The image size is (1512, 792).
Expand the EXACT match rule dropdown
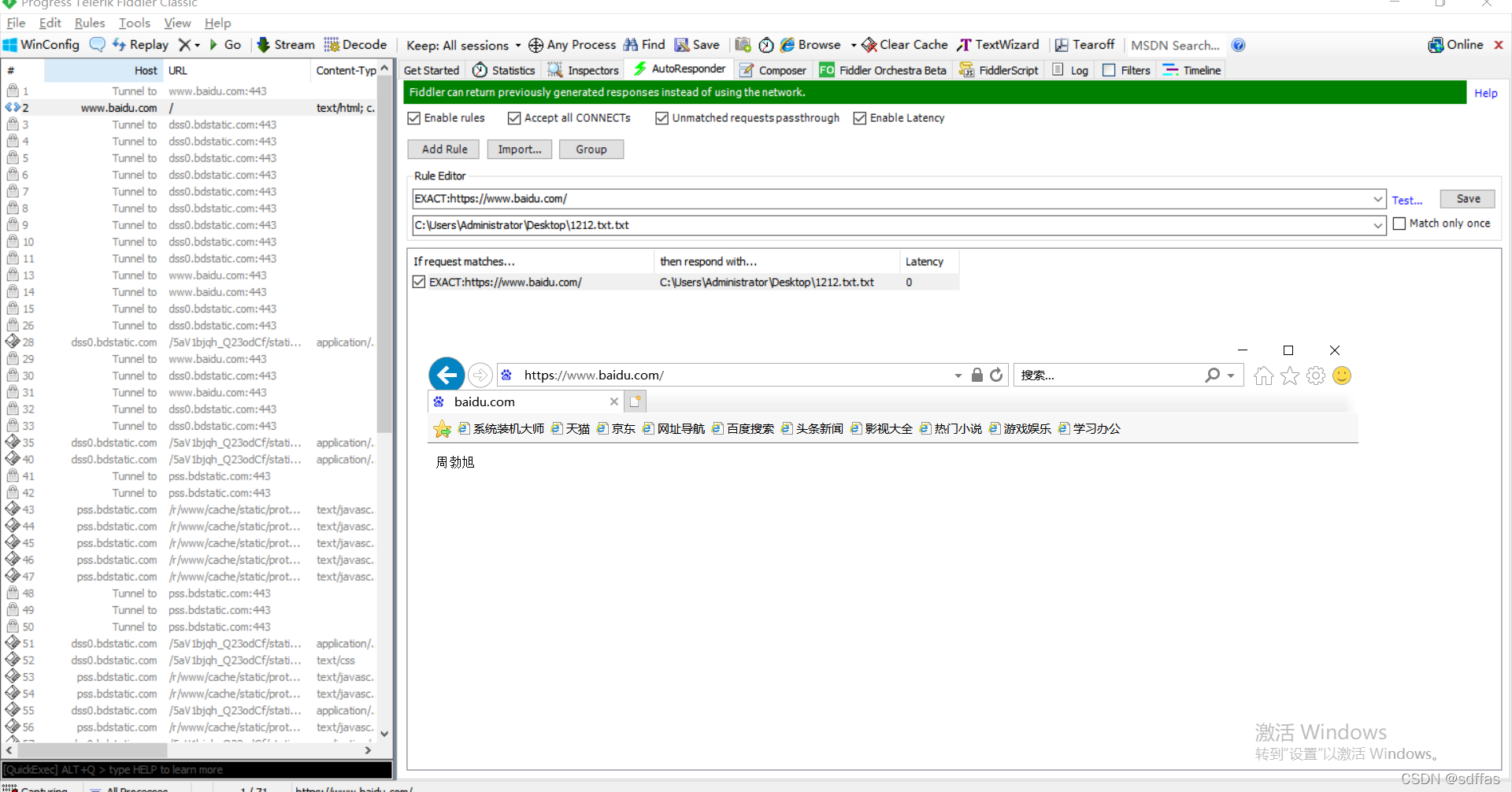pyautogui.click(x=1378, y=199)
